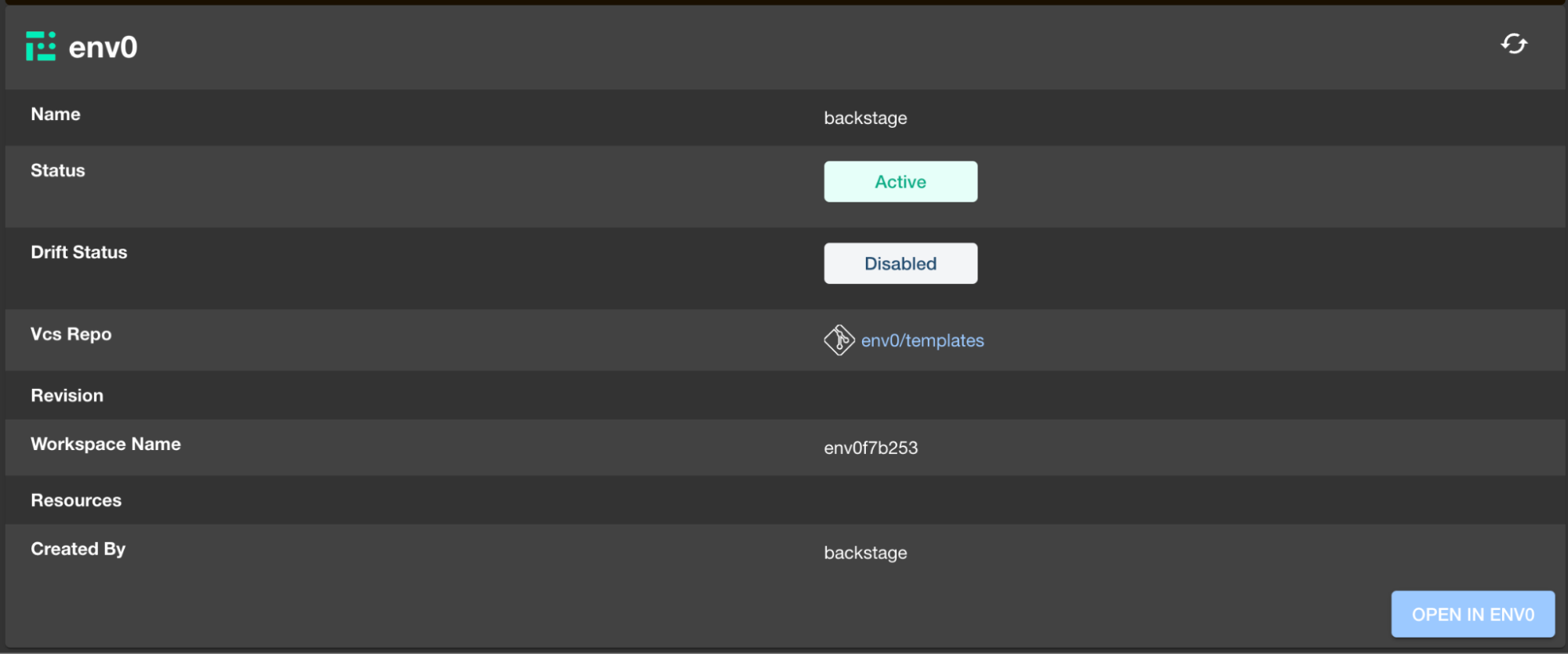Click the Created By label
The image size is (1568, 654).
[x=78, y=550]
